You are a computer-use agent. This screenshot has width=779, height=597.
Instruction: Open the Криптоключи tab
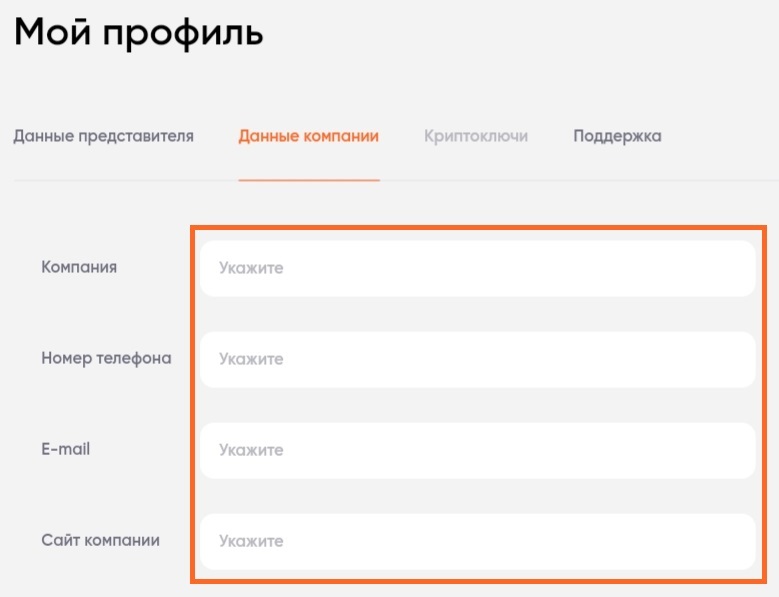[x=476, y=137]
